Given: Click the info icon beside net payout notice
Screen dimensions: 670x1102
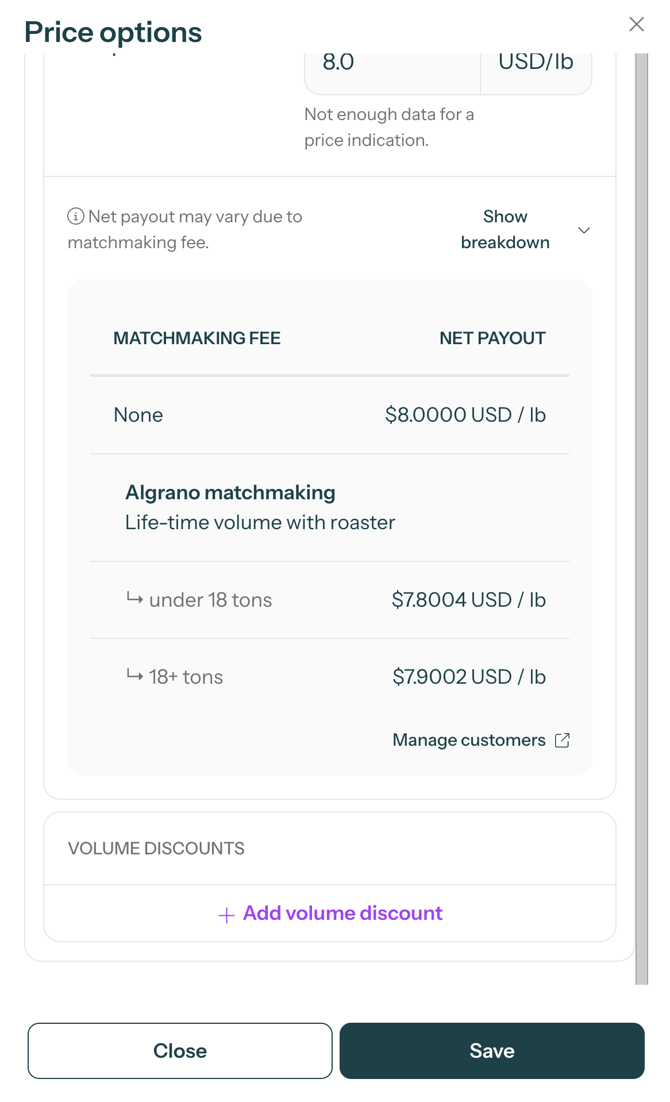Looking at the screenshot, I should pos(74,216).
